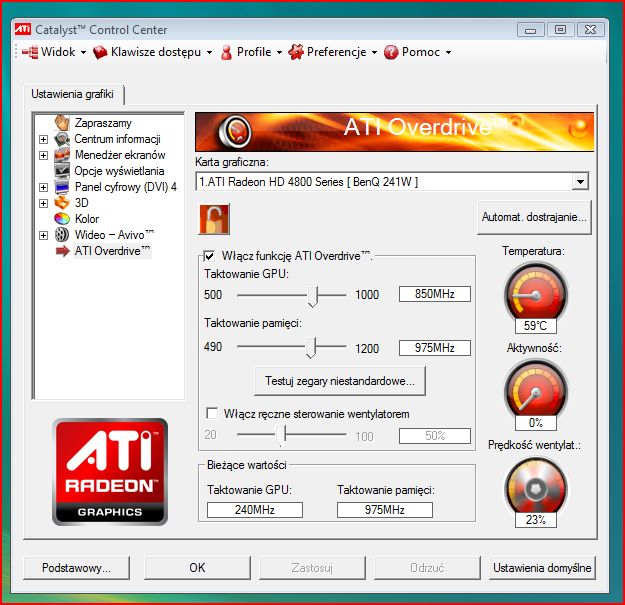Open the Profile dropdown arrow
Image resolution: width=625 pixels, height=605 pixels.
click(279, 52)
